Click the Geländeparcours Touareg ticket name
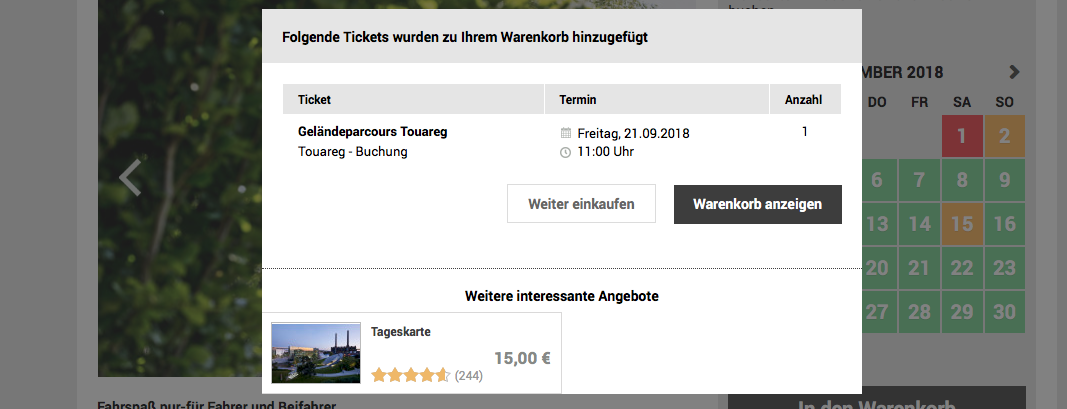Screen dimensions: 1067x409 click(372, 132)
